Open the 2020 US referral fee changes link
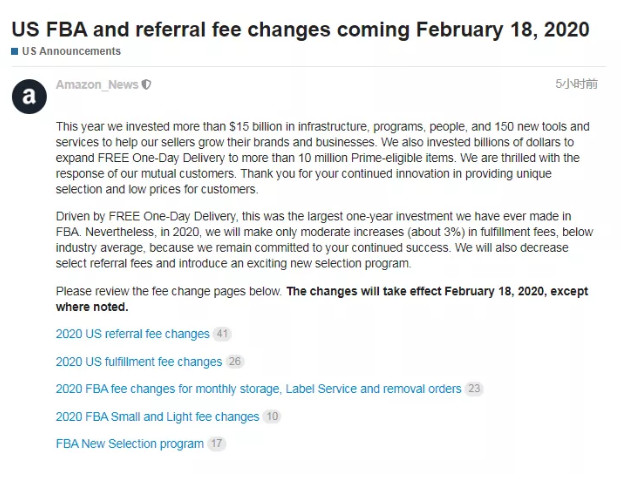The image size is (621, 479). [132, 334]
